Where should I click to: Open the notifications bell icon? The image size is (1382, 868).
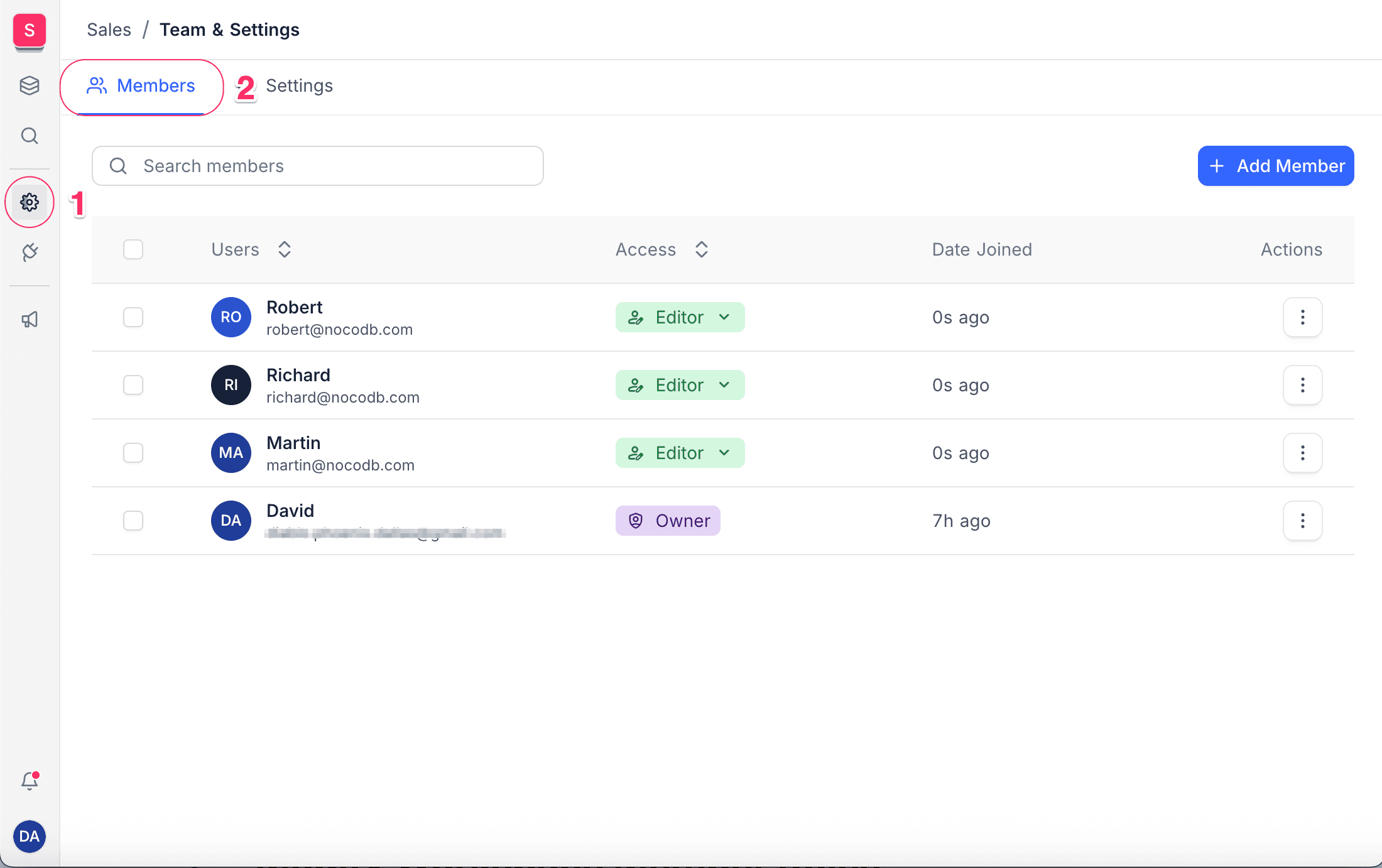click(x=30, y=781)
